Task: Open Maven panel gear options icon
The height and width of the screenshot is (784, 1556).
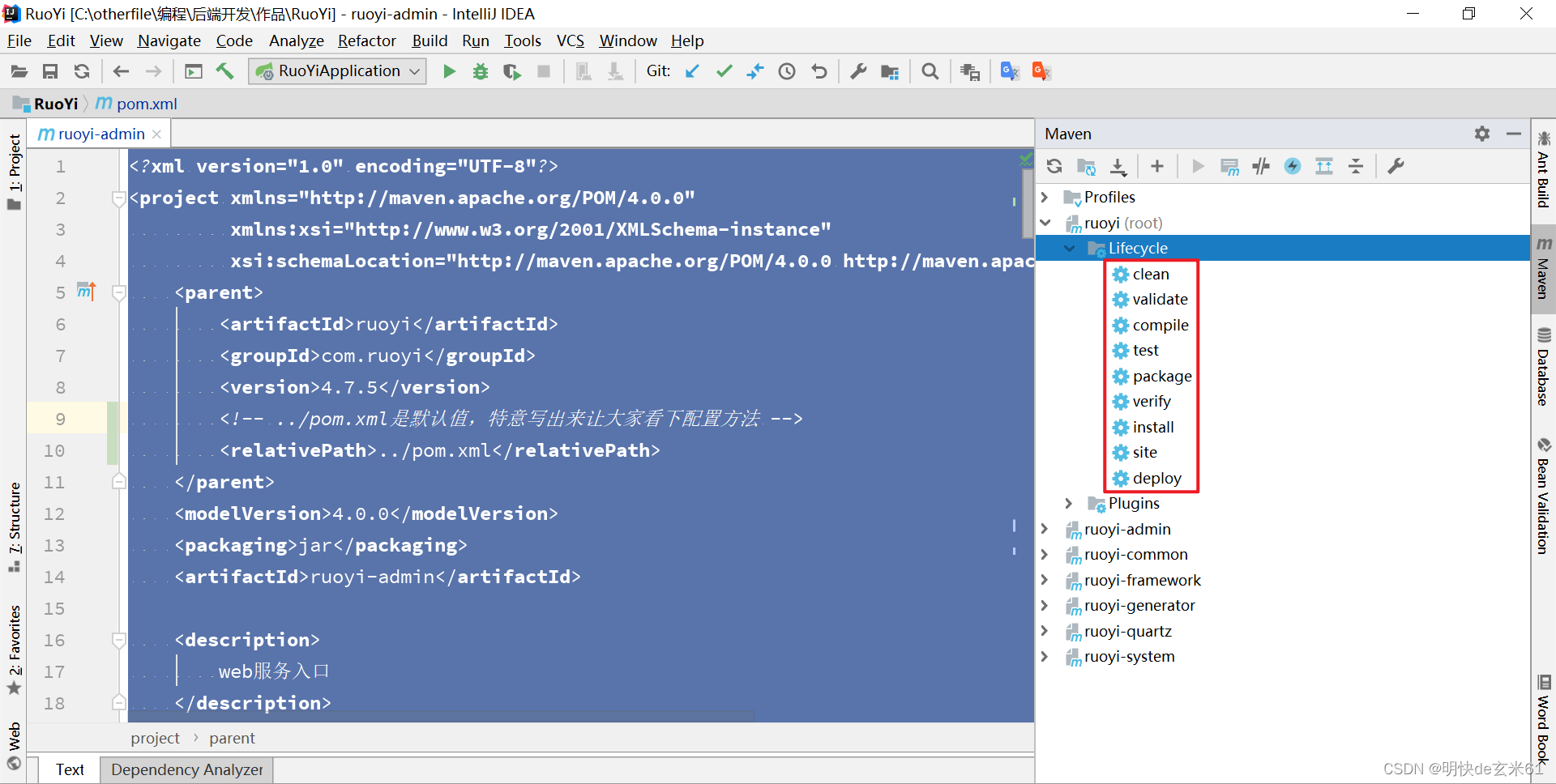Action: pyautogui.click(x=1482, y=134)
